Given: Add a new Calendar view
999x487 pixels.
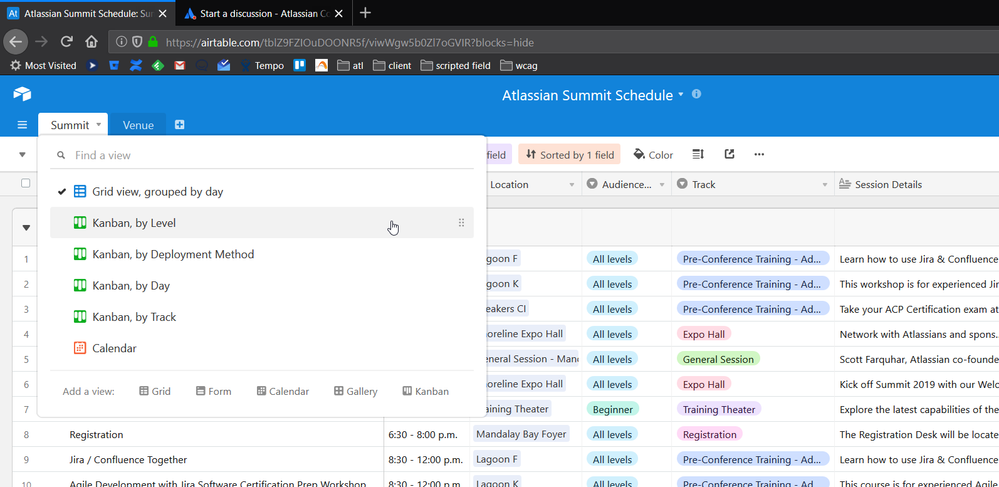Looking at the screenshot, I should [283, 391].
